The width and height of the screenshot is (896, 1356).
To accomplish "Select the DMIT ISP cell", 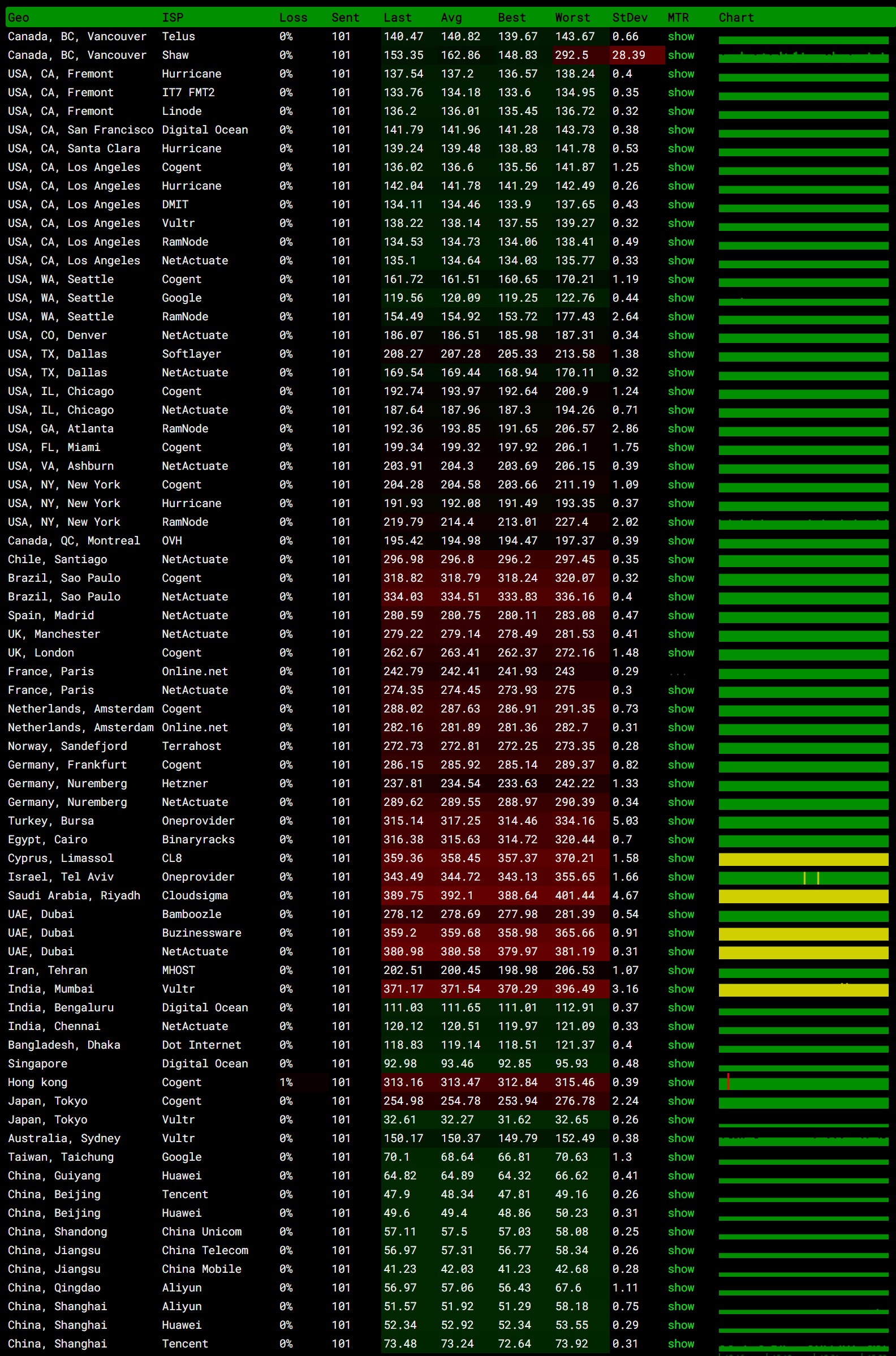I will pyautogui.click(x=175, y=205).
